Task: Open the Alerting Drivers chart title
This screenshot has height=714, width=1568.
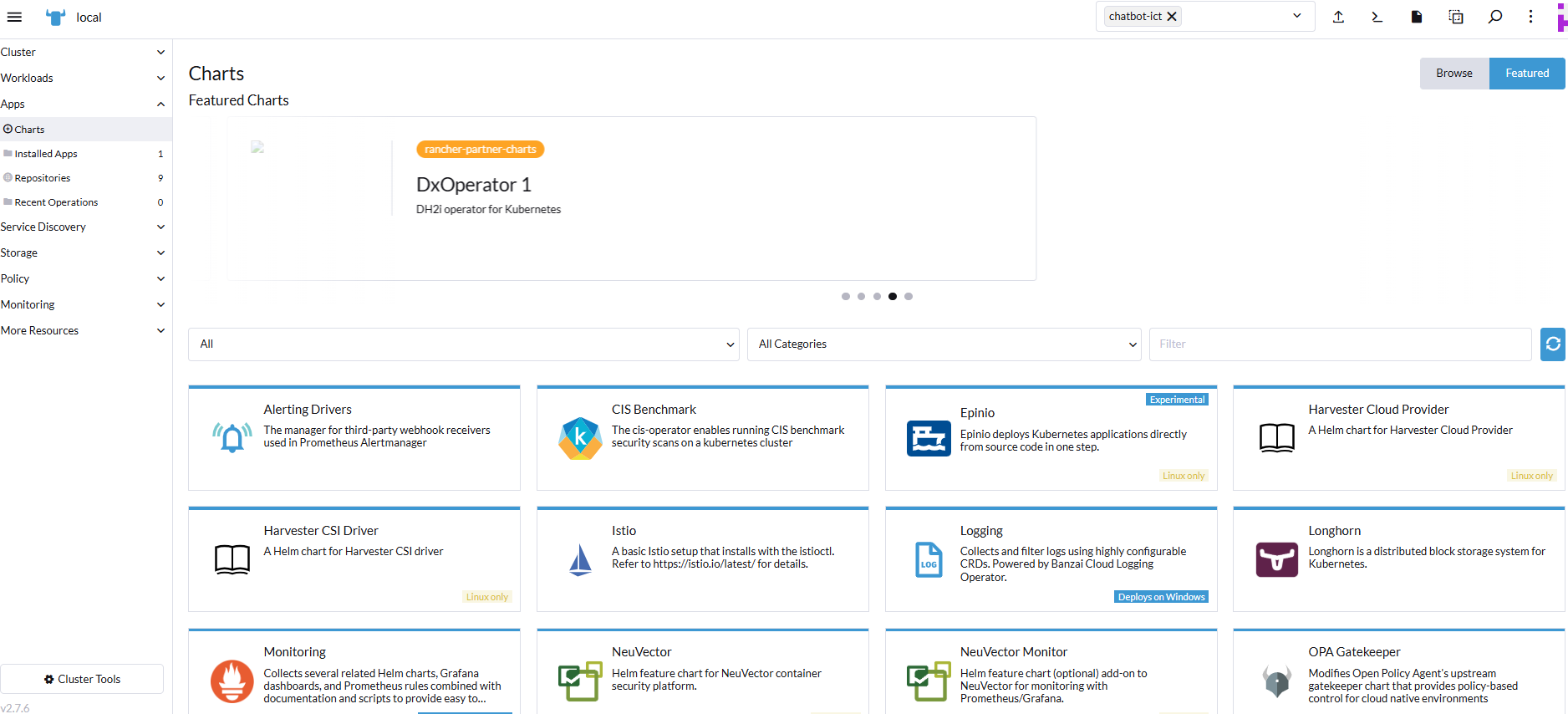Action: coord(308,410)
